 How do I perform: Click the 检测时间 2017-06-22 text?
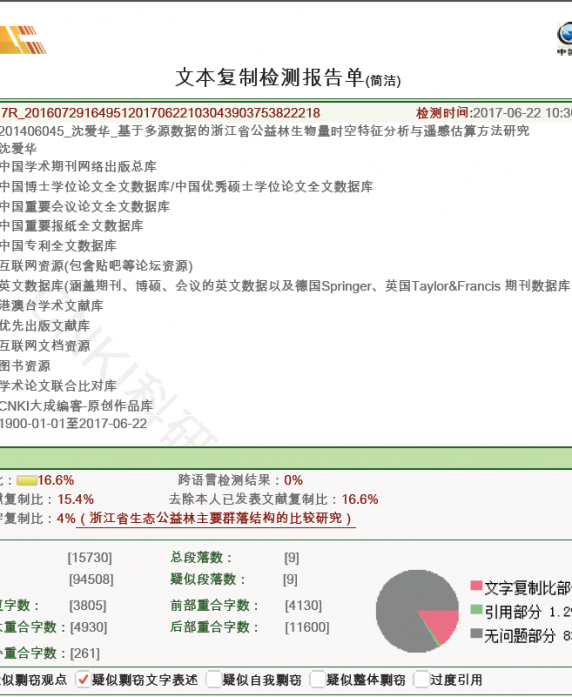494,113
